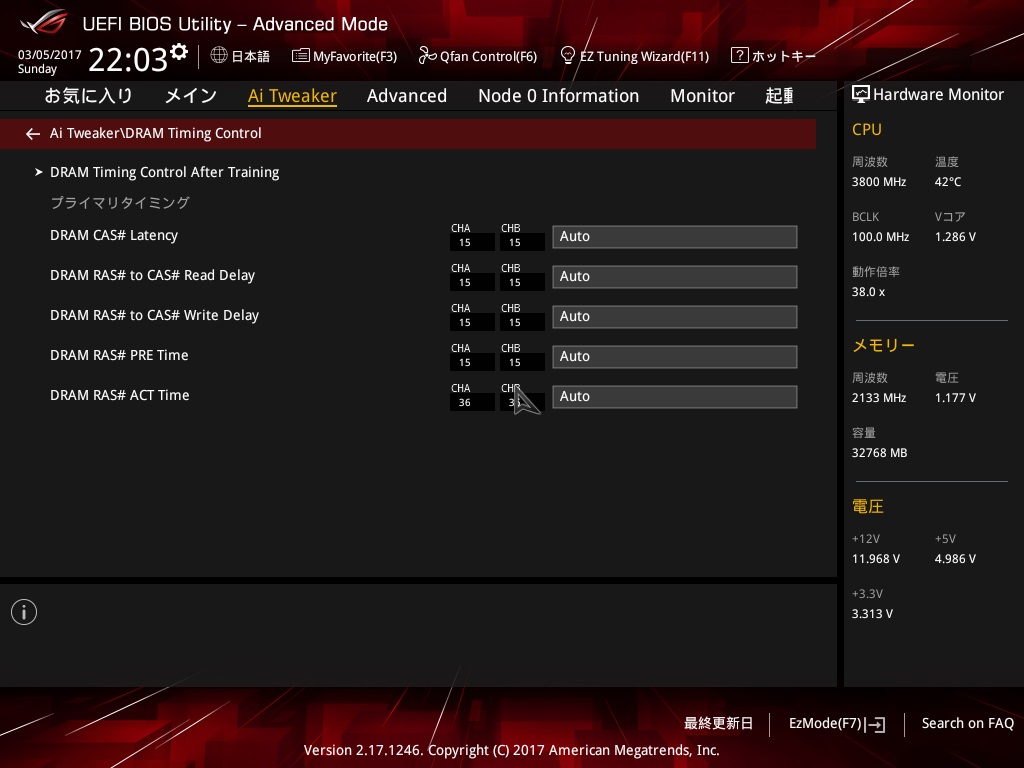The height and width of the screenshot is (768, 1024).
Task: Click CHA value 15 for CAS# Latency
Action: click(472, 242)
